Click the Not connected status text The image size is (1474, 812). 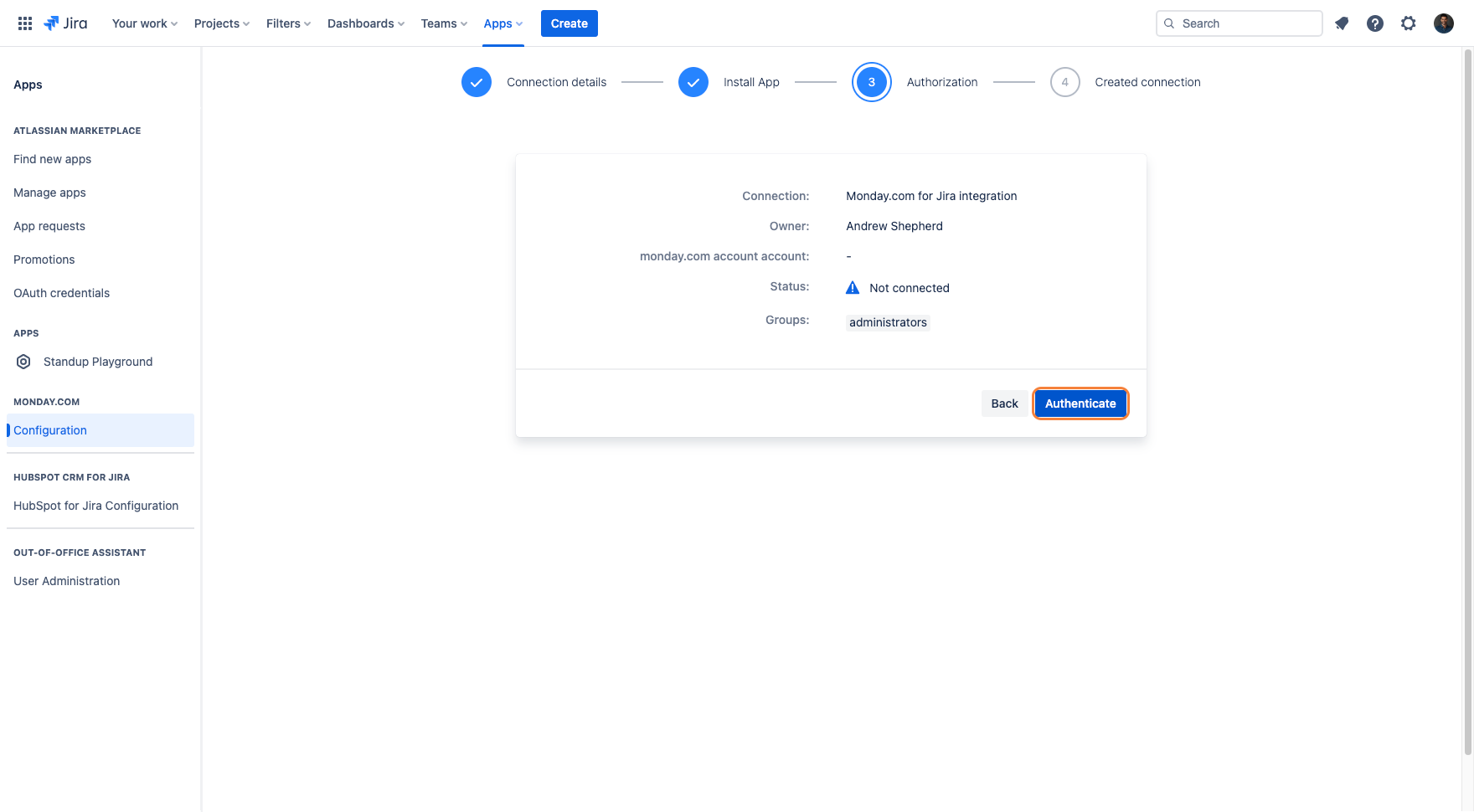[910, 288]
